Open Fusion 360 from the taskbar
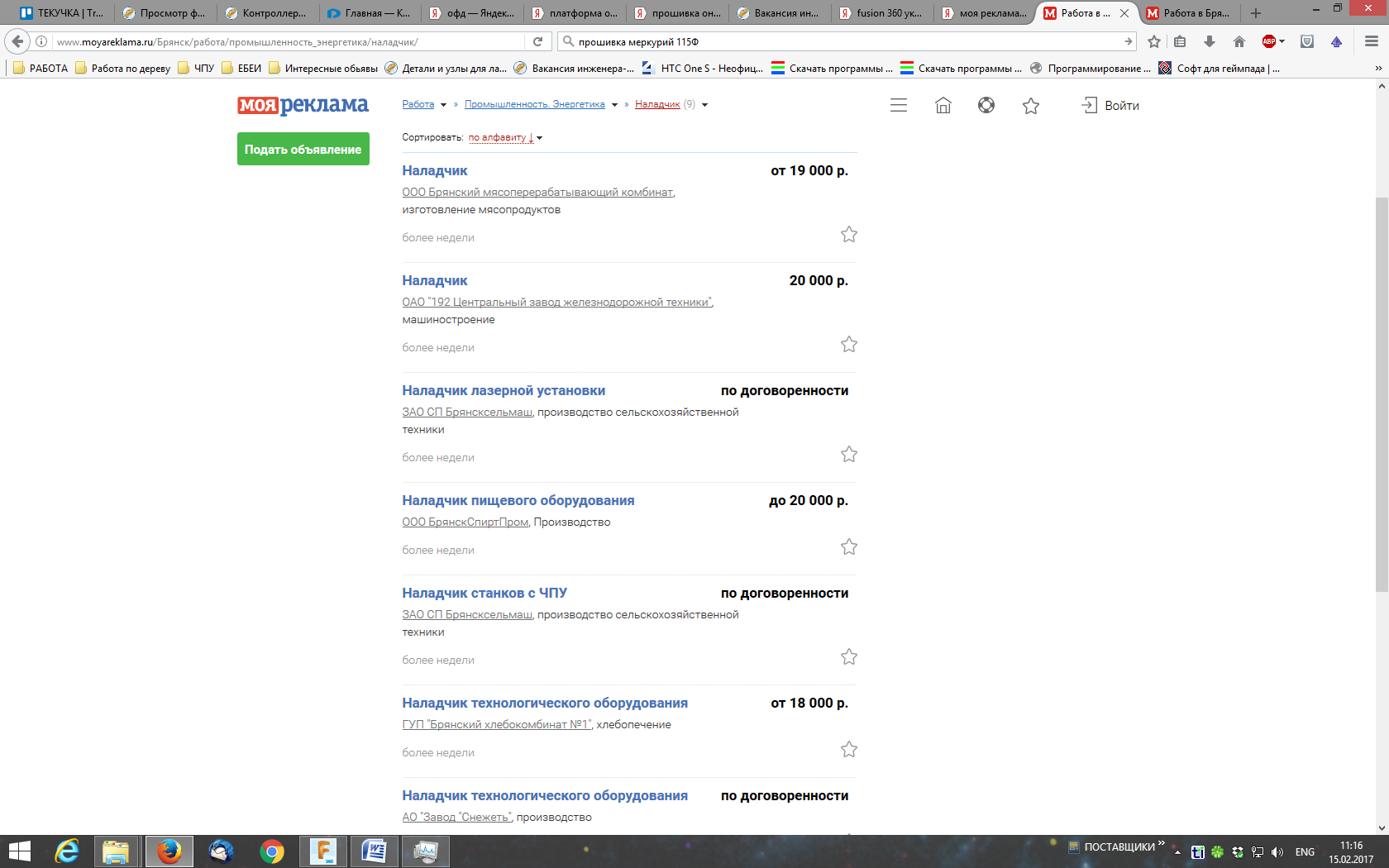Image resolution: width=1389 pixels, height=868 pixels. tap(323, 851)
